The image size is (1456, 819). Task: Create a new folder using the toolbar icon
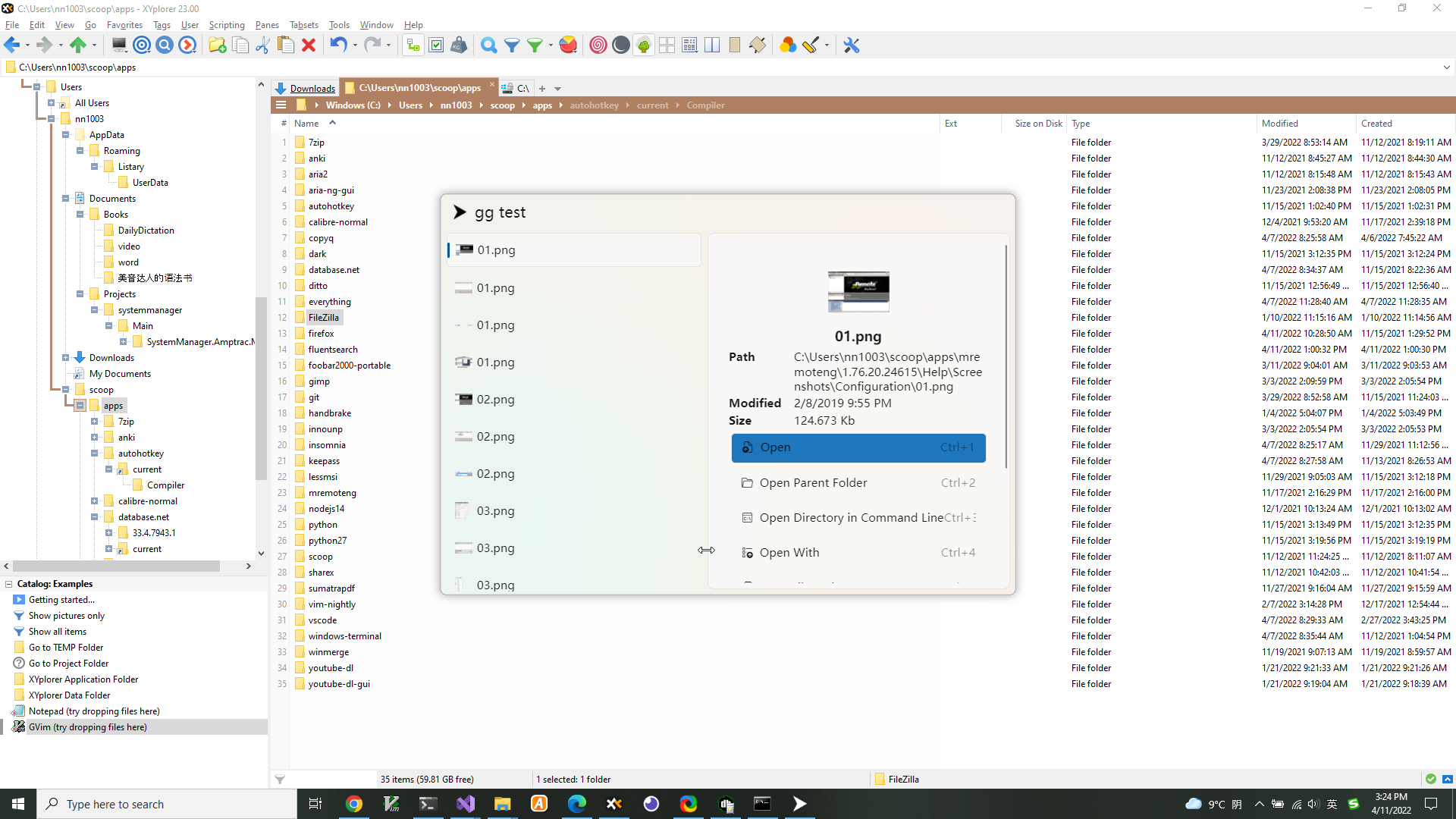pyautogui.click(x=218, y=45)
